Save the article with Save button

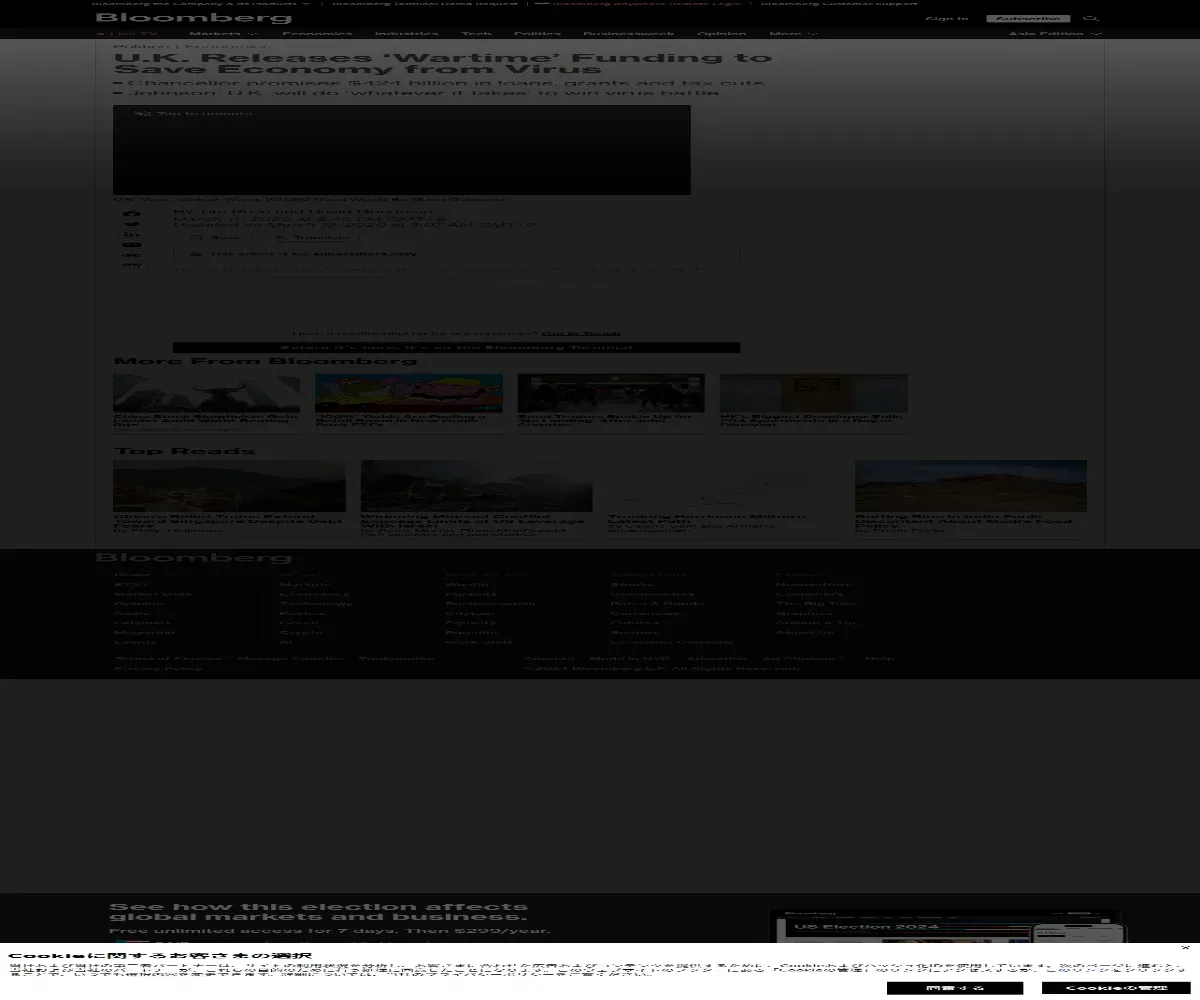(217, 238)
